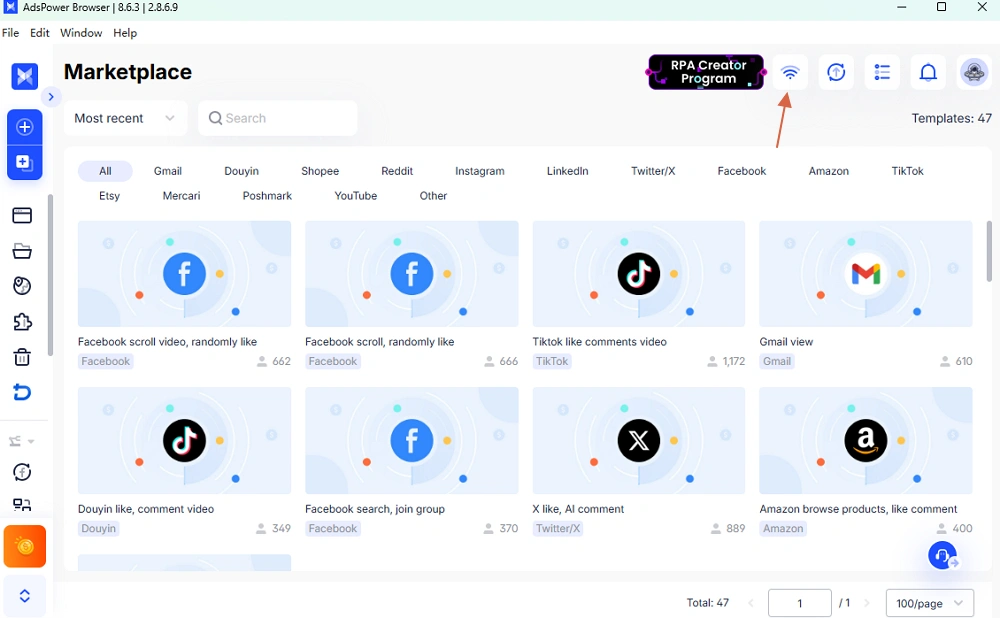1000x618 pixels.
Task: Select the All category filter
Action: pos(105,171)
